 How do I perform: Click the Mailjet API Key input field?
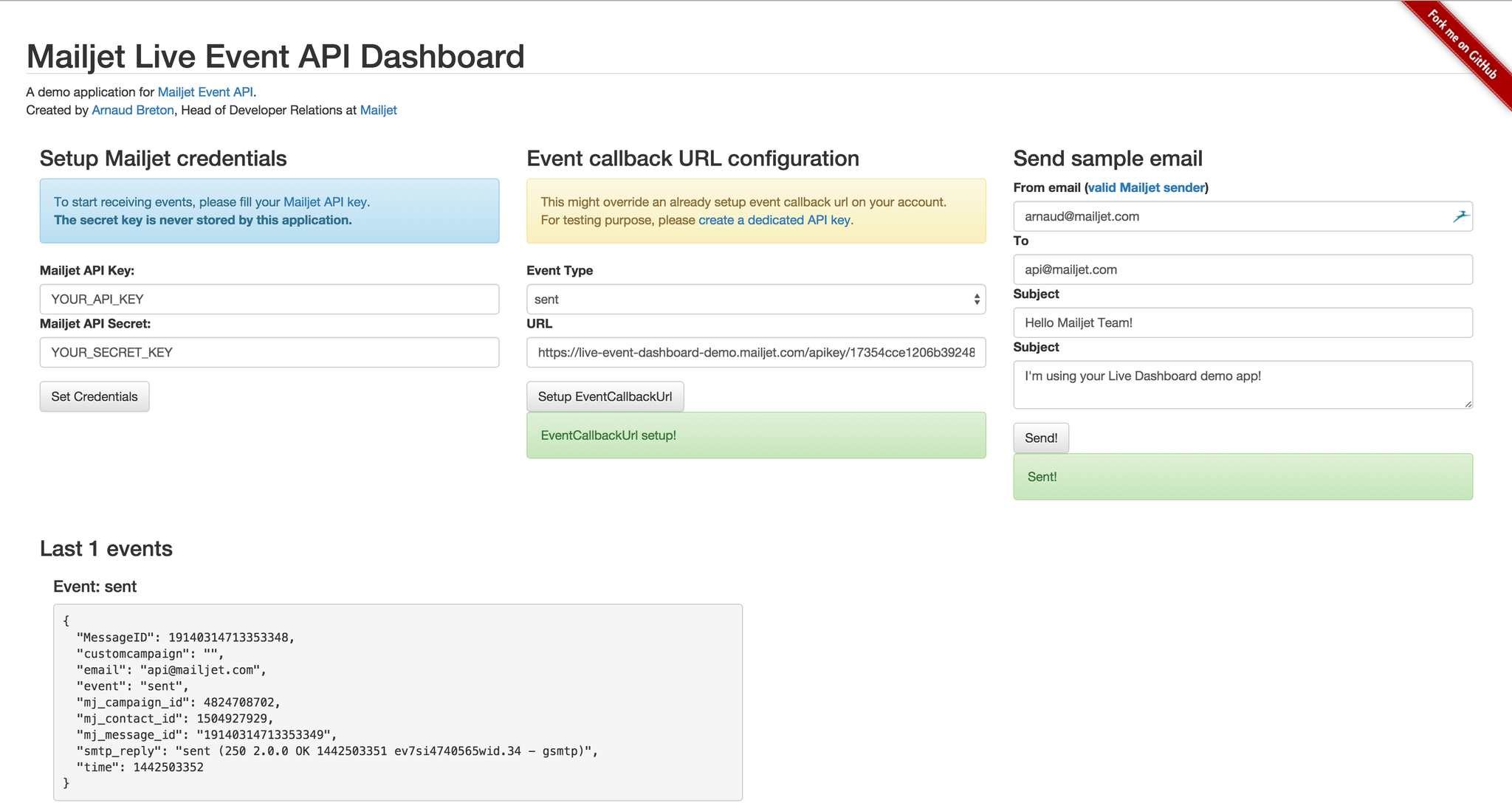point(270,298)
